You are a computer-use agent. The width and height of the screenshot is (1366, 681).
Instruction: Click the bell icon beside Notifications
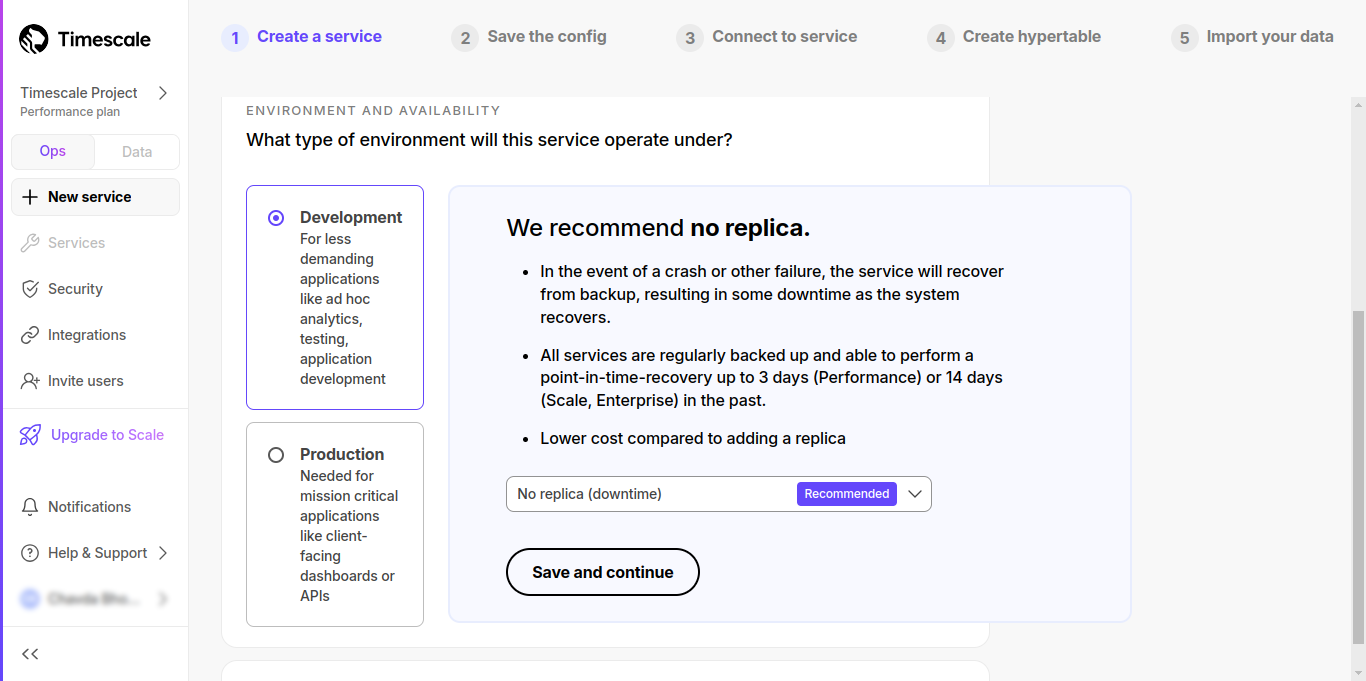[30, 507]
